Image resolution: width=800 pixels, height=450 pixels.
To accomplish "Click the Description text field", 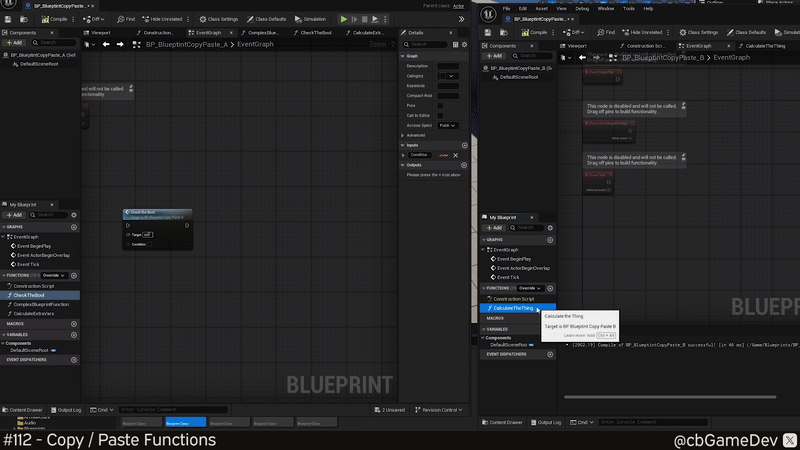I will pyautogui.click(x=448, y=66).
